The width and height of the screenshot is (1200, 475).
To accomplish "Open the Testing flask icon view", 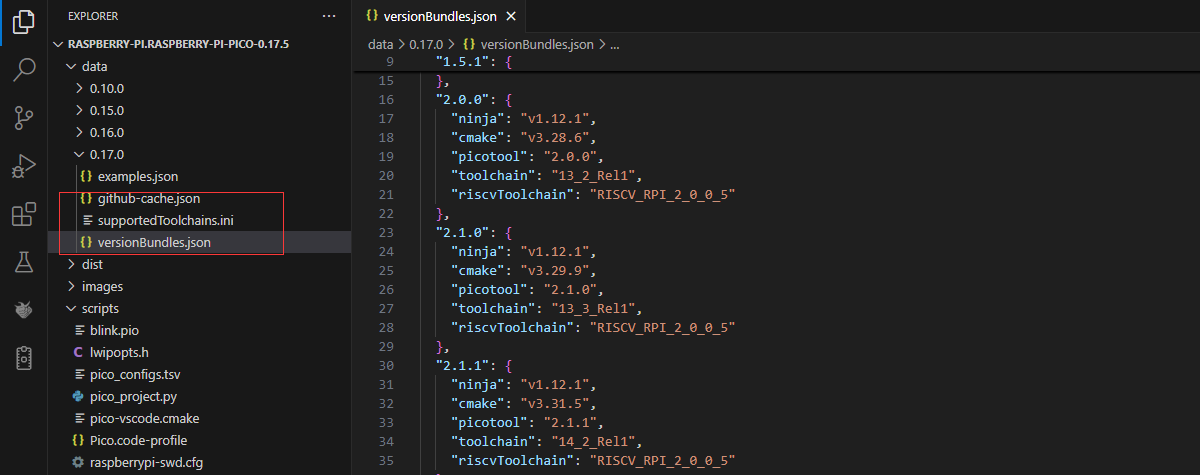I will pyautogui.click(x=24, y=262).
